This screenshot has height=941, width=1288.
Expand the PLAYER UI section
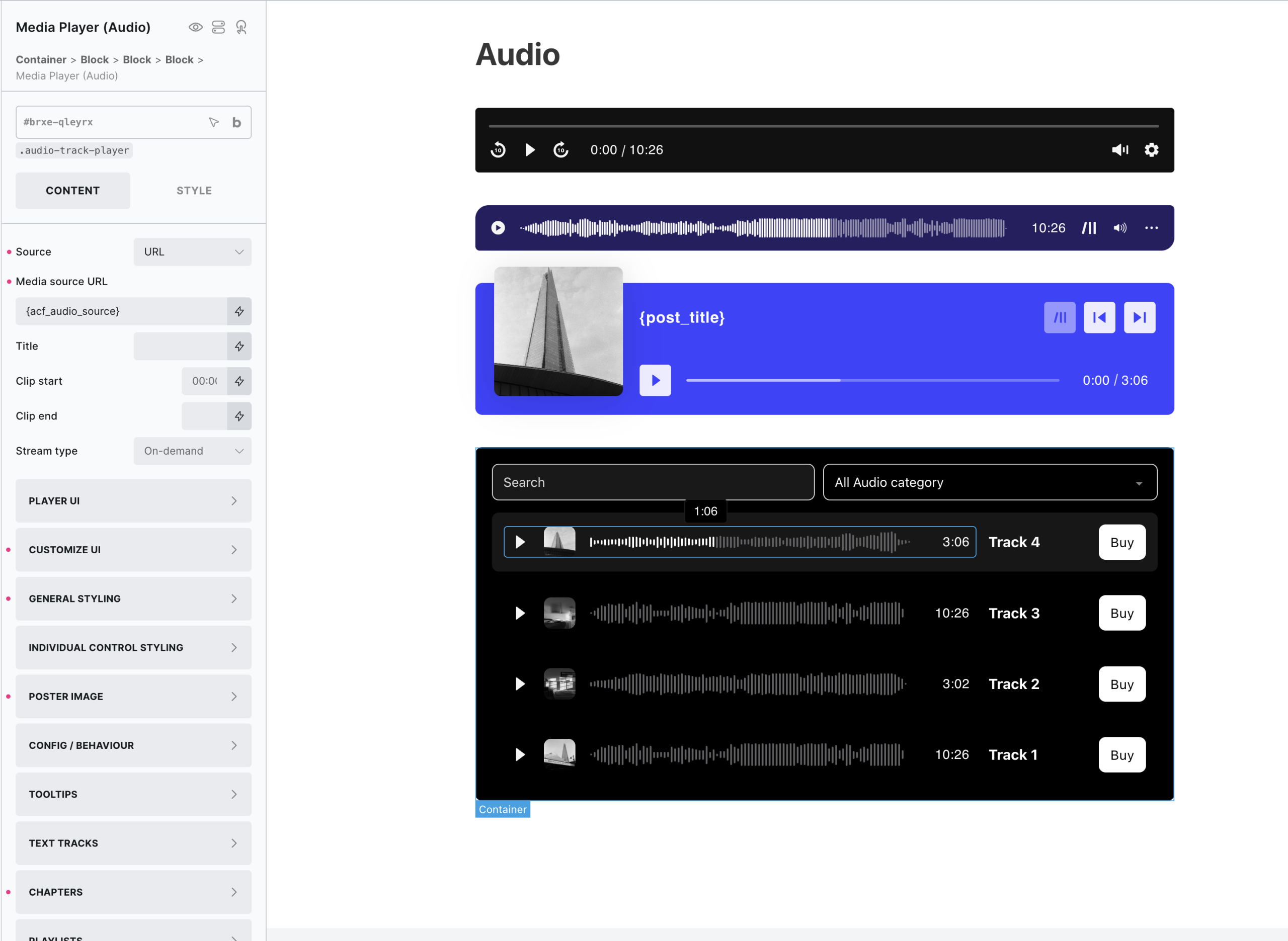pyautogui.click(x=133, y=501)
